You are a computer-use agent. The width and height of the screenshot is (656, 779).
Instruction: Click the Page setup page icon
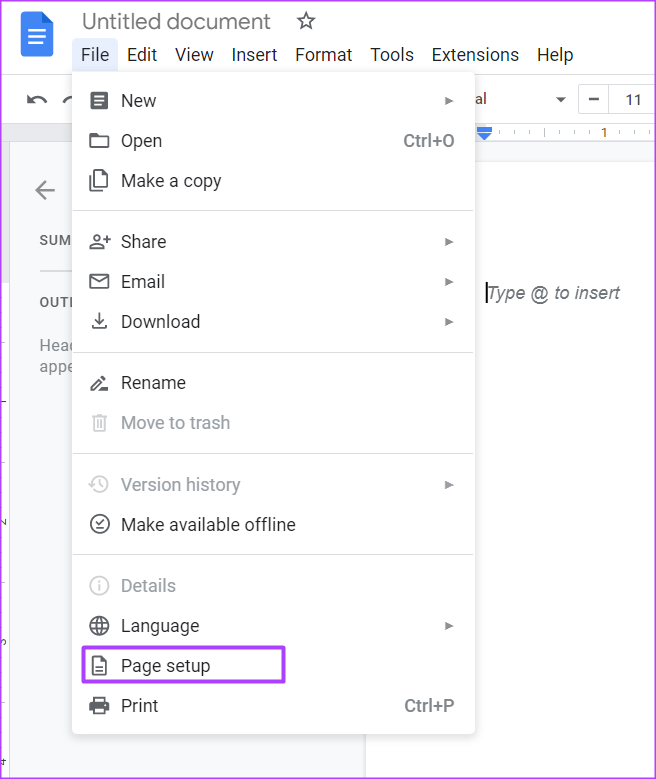click(x=99, y=666)
